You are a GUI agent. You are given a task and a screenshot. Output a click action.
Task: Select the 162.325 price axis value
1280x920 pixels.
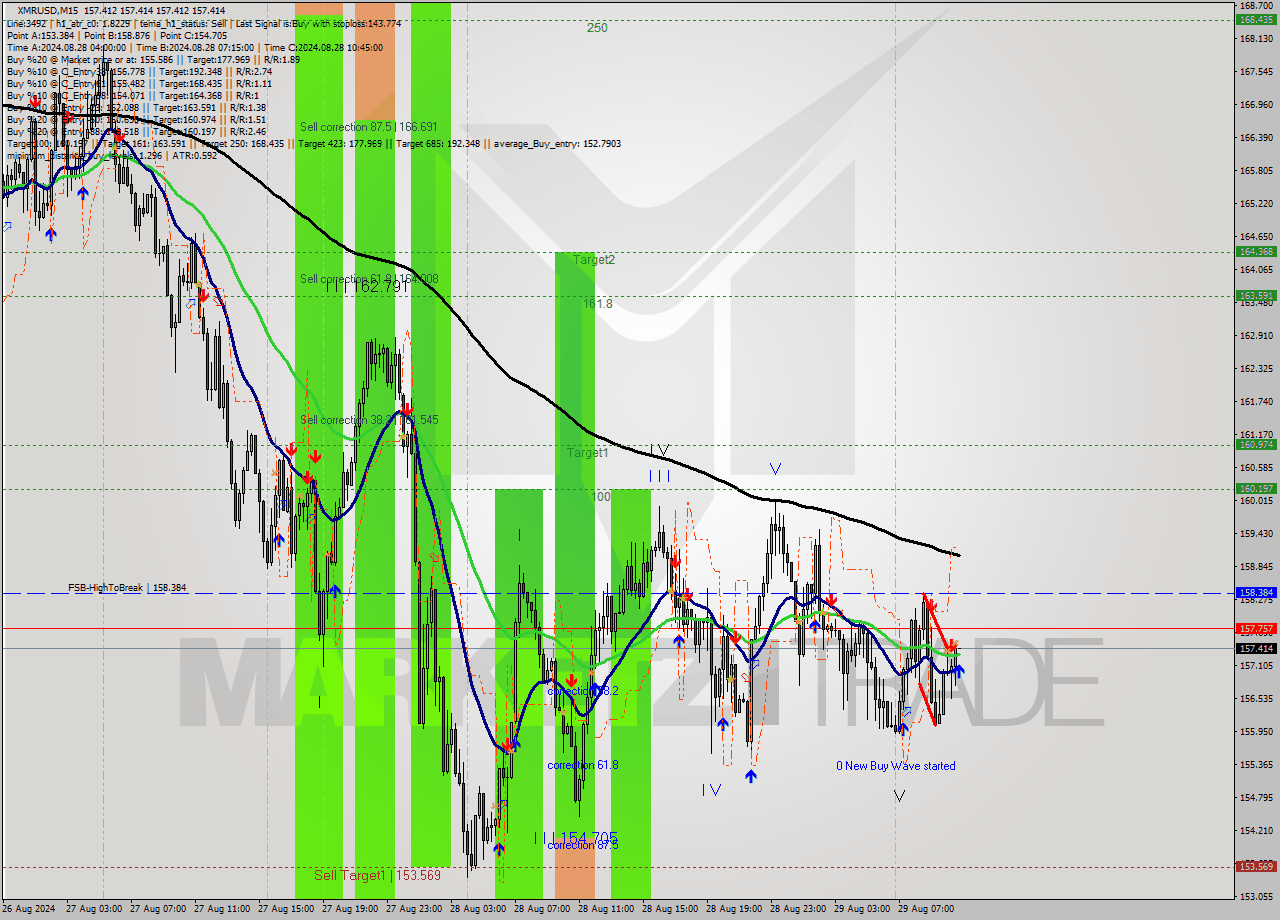[1256, 368]
